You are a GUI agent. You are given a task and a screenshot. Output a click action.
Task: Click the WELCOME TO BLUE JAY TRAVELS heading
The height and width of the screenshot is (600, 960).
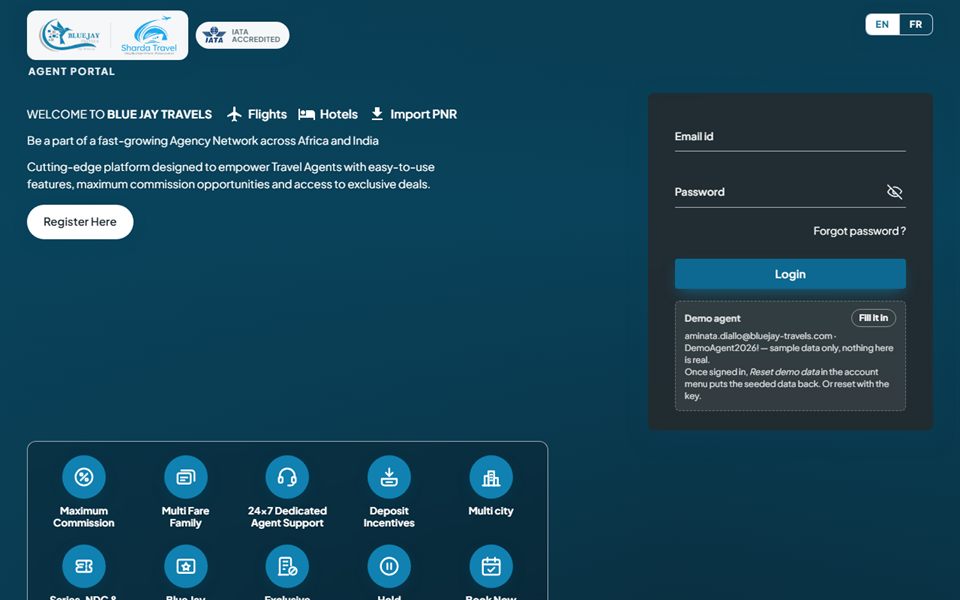(x=119, y=114)
